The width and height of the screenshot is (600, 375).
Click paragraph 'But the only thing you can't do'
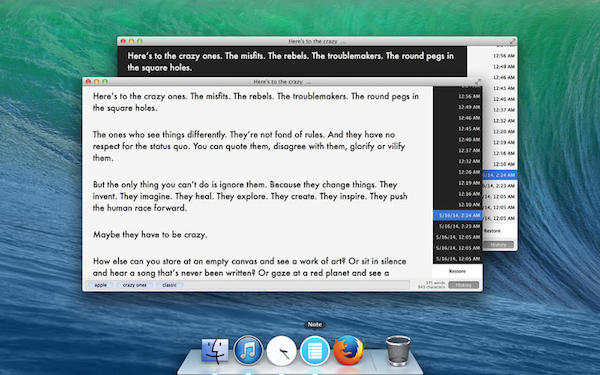pos(250,196)
